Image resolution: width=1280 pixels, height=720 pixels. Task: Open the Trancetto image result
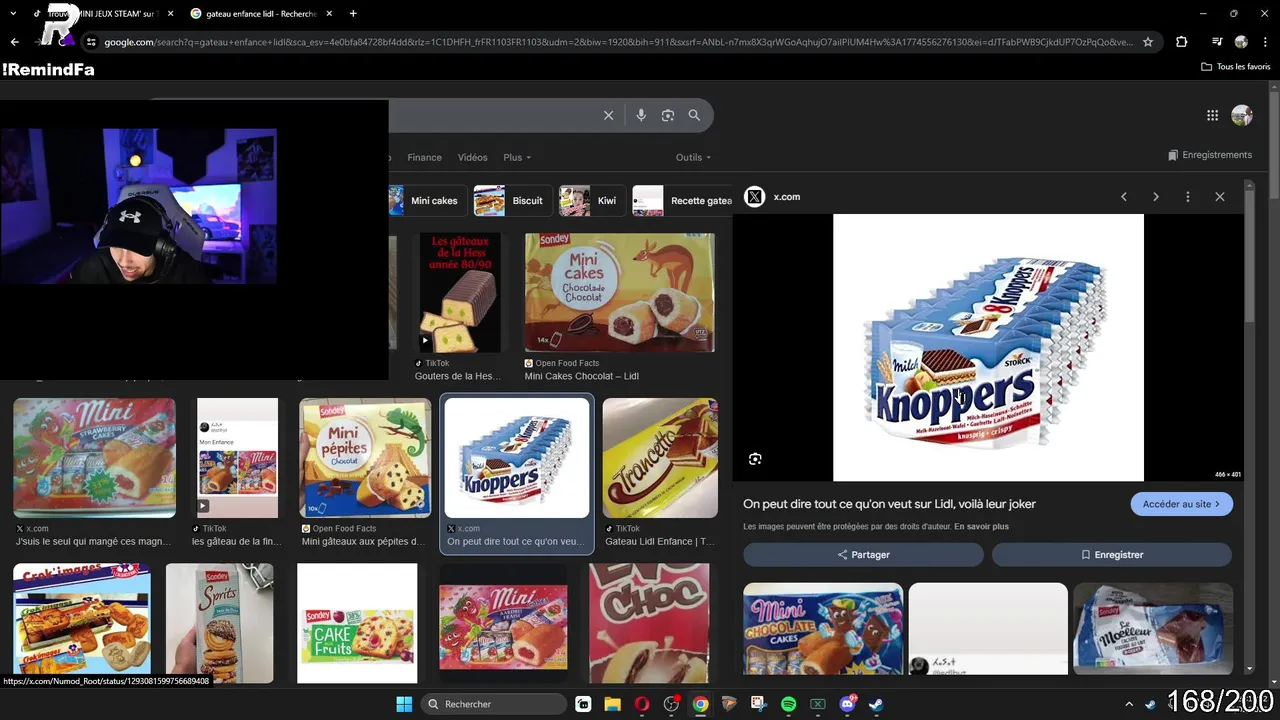(660, 458)
